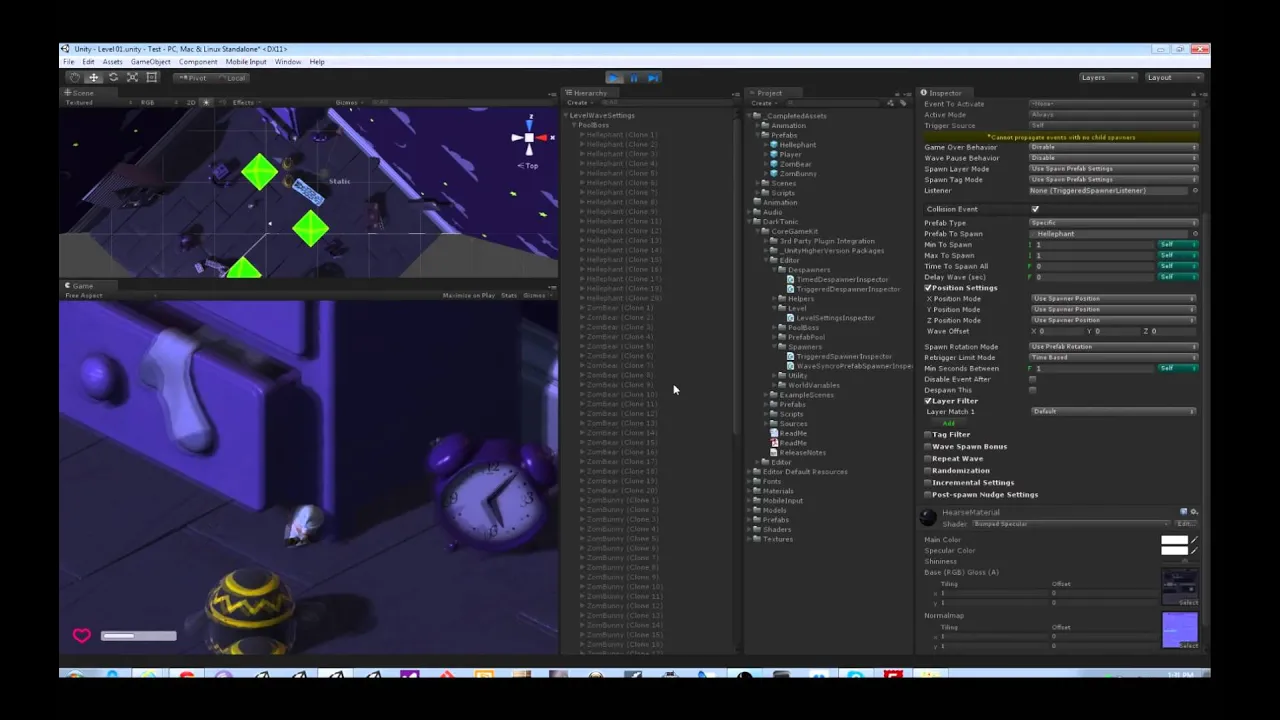Open the Layer Match 1 dropdown

1113,412
